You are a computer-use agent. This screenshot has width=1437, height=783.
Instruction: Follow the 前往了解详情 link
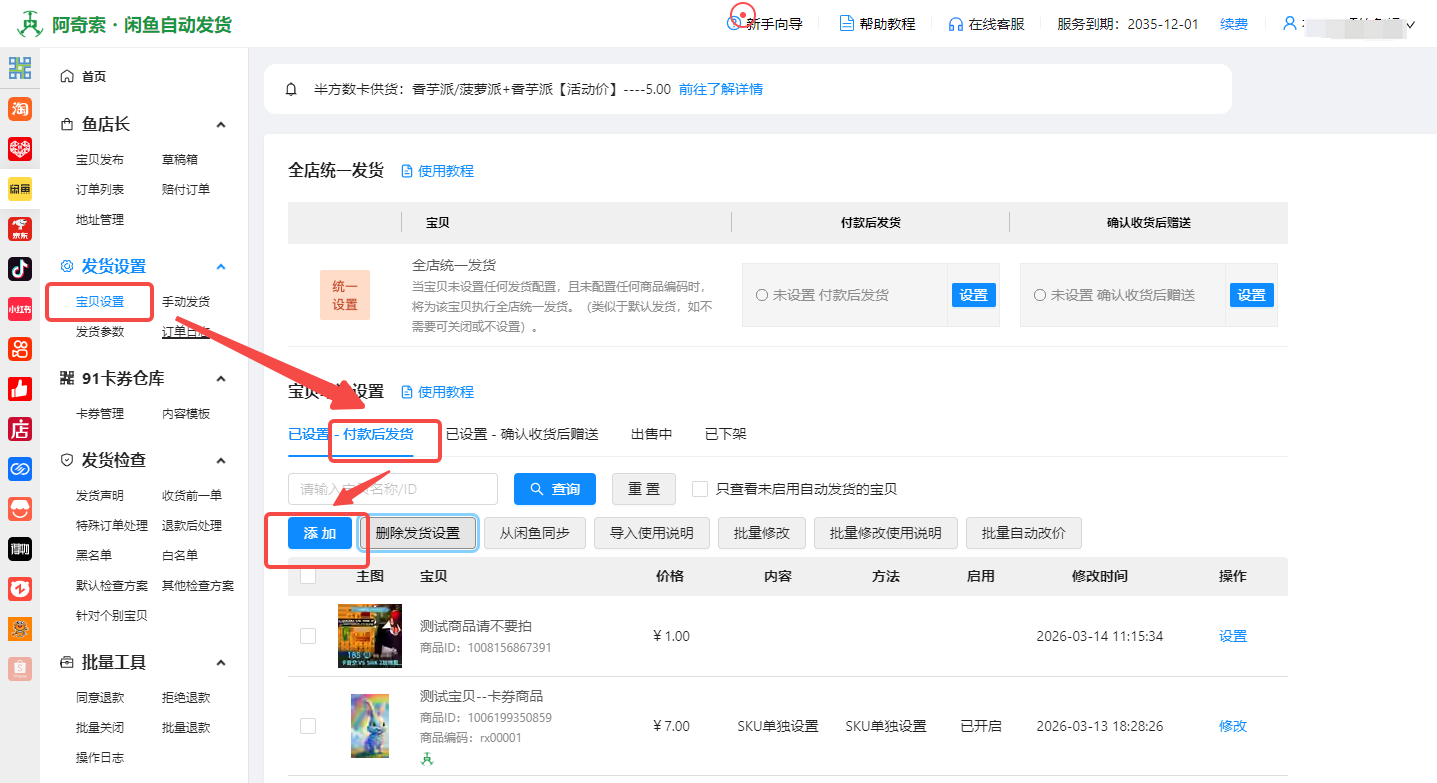[x=721, y=89]
